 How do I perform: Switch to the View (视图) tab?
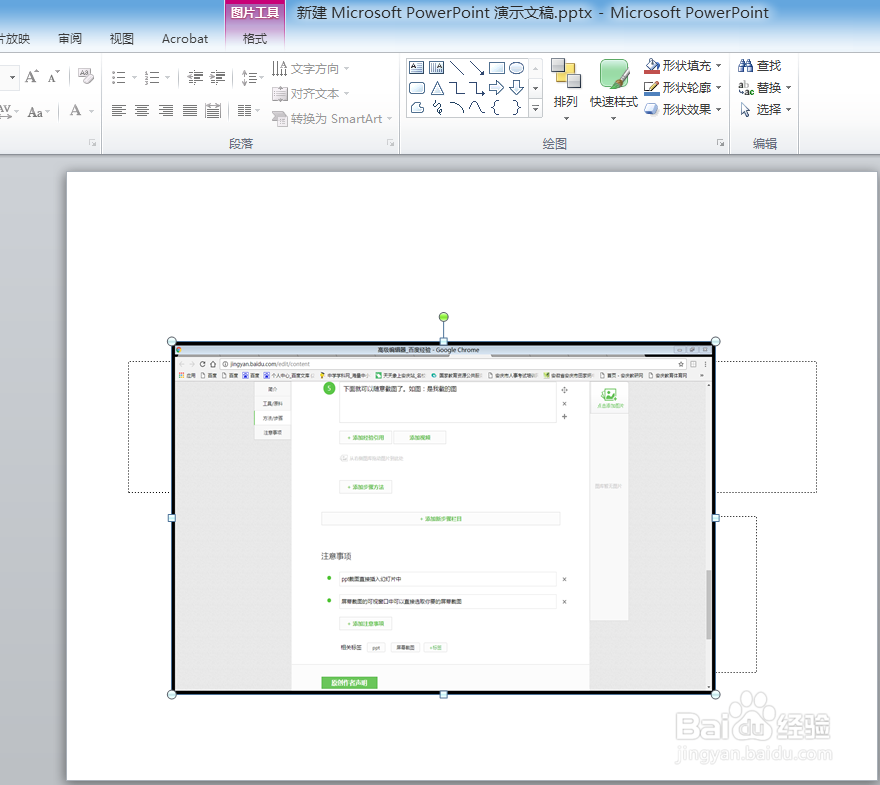coord(122,39)
